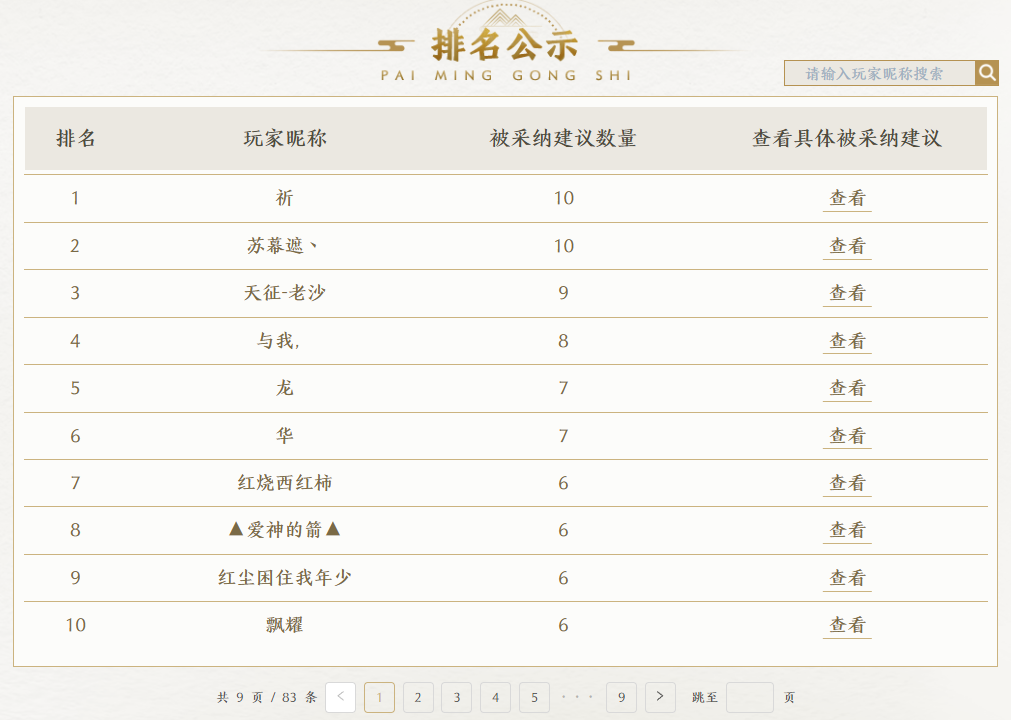Click the 玩家昵称 column header
Screen dimensions: 1011x720
point(285,138)
